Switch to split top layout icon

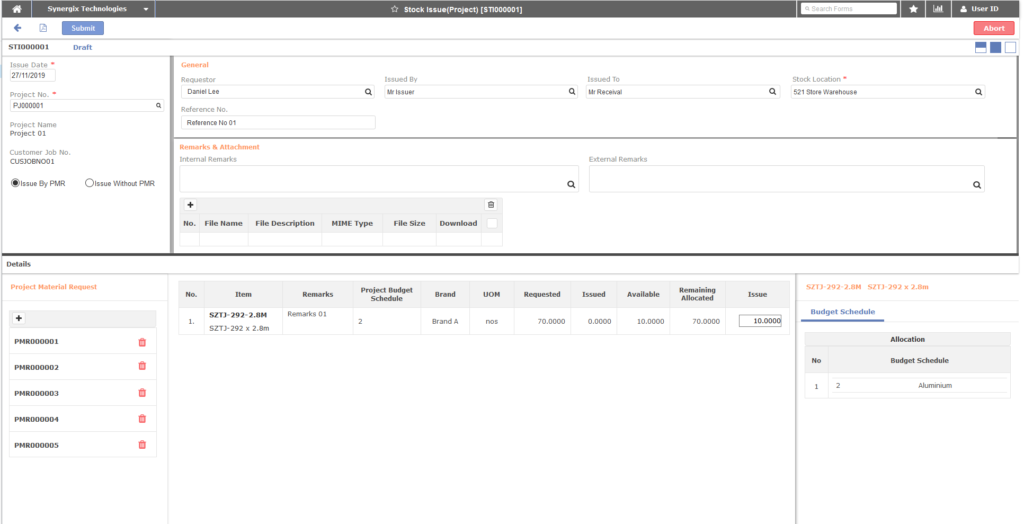(x=980, y=47)
